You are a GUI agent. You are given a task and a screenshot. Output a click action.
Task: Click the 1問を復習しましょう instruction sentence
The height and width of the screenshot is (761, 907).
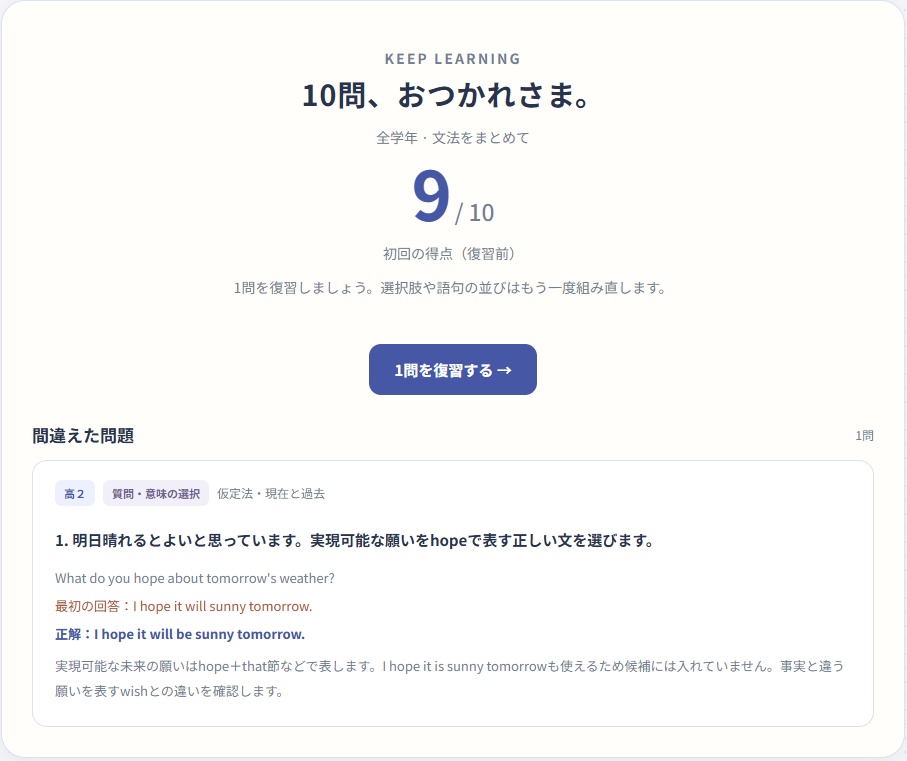click(x=452, y=288)
